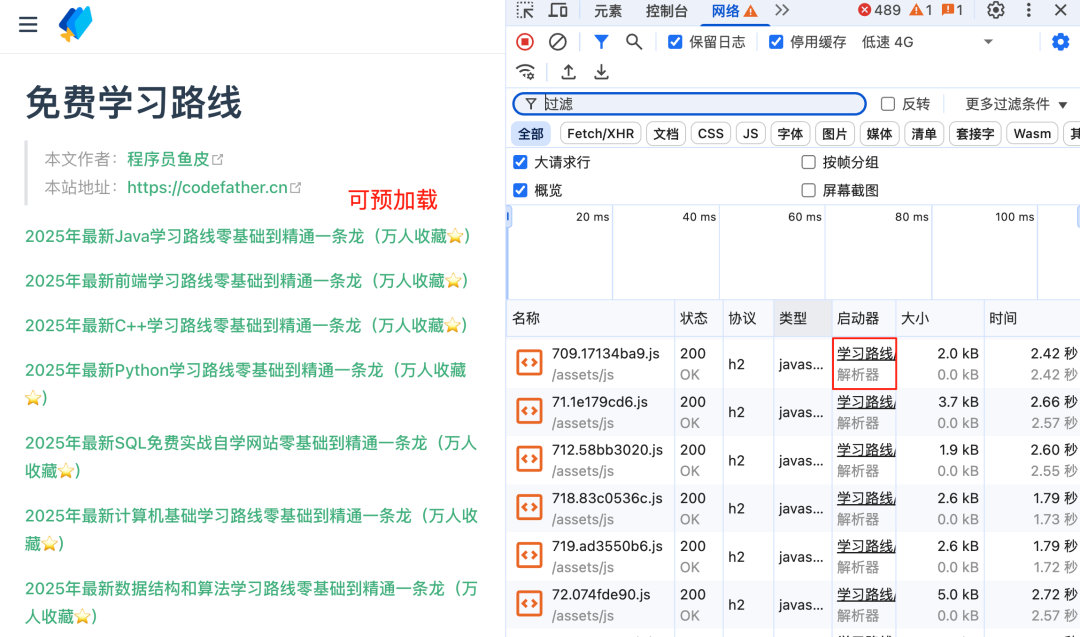The image size is (1080, 637).
Task: Open the network panel search
Action: tap(634, 42)
